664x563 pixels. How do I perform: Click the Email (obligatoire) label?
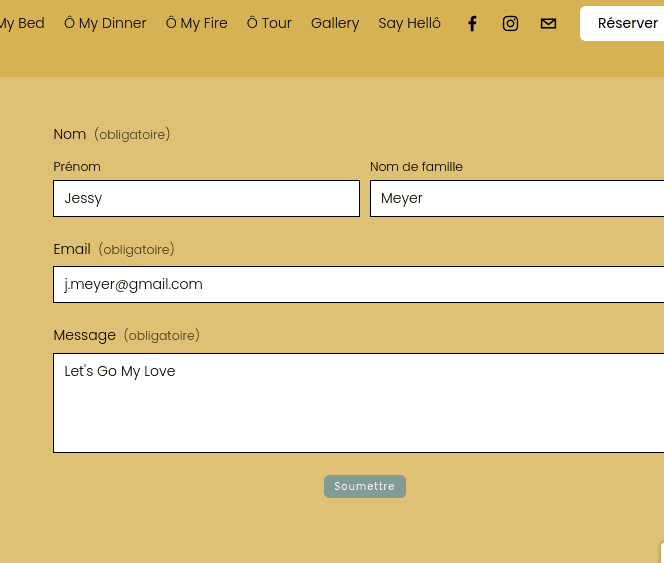click(x=113, y=249)
